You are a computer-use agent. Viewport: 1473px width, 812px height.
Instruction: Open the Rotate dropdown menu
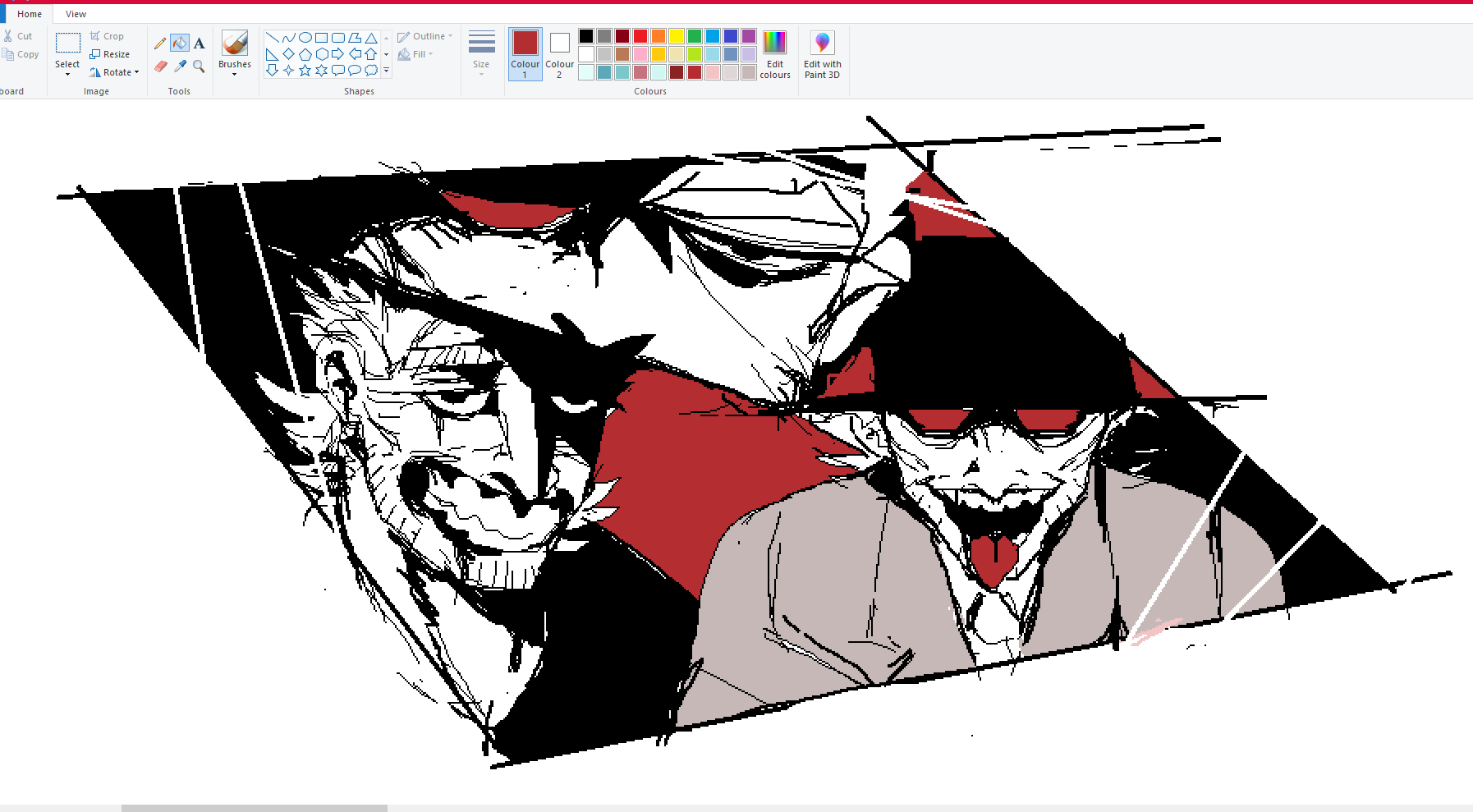pos(114,72)
